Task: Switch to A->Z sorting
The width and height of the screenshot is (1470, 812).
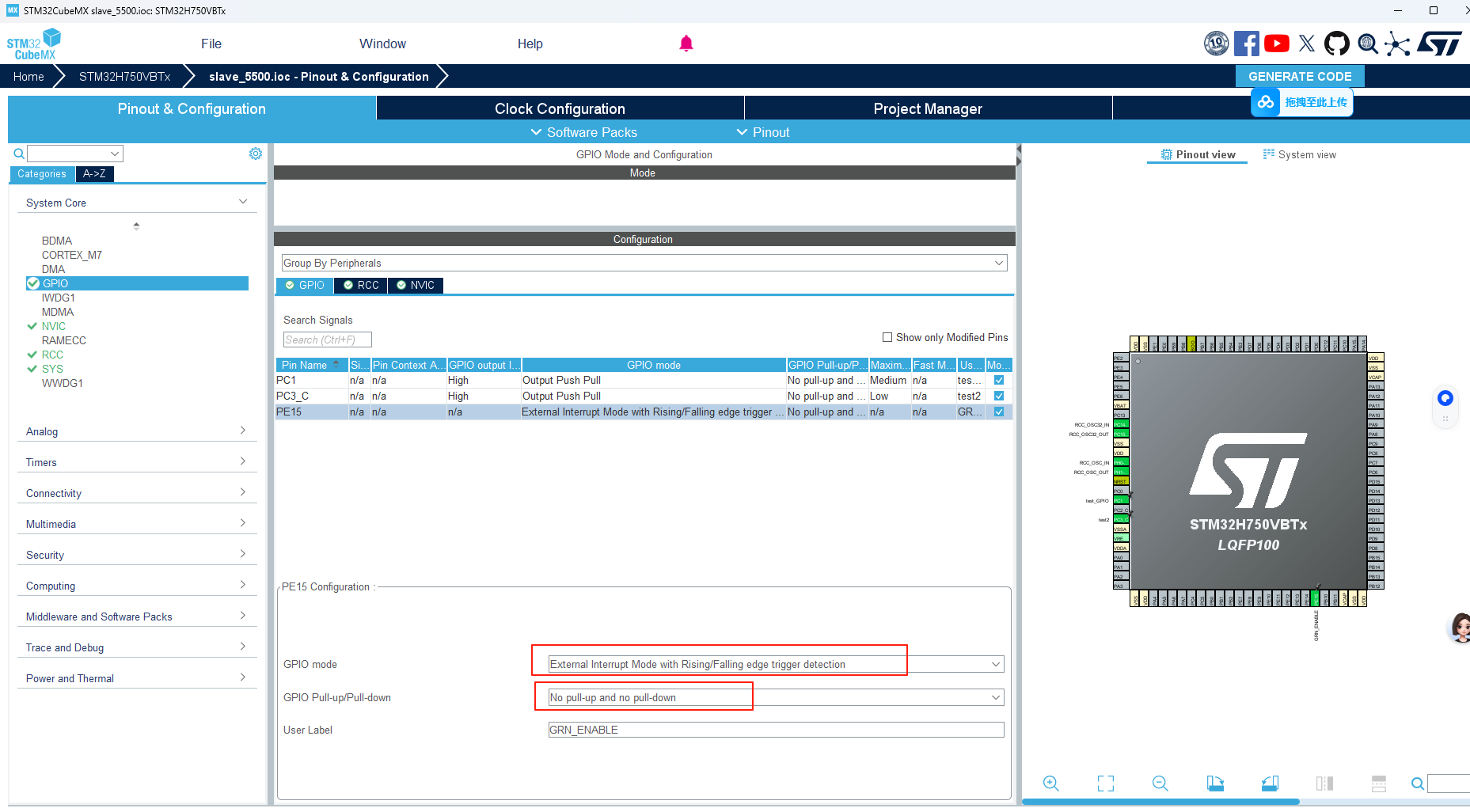Action: point(94,173)
